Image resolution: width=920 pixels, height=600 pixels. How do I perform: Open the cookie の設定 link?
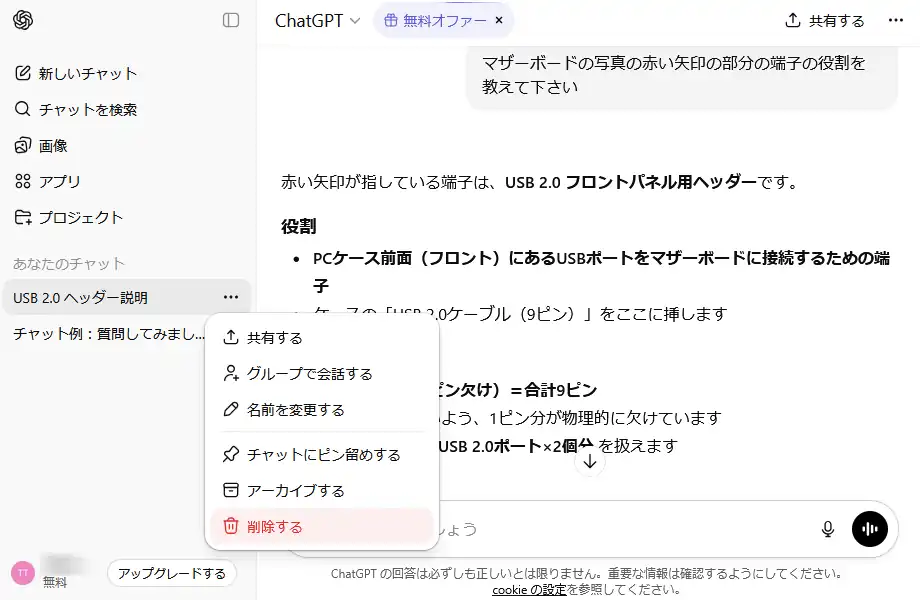click(532, 589)
